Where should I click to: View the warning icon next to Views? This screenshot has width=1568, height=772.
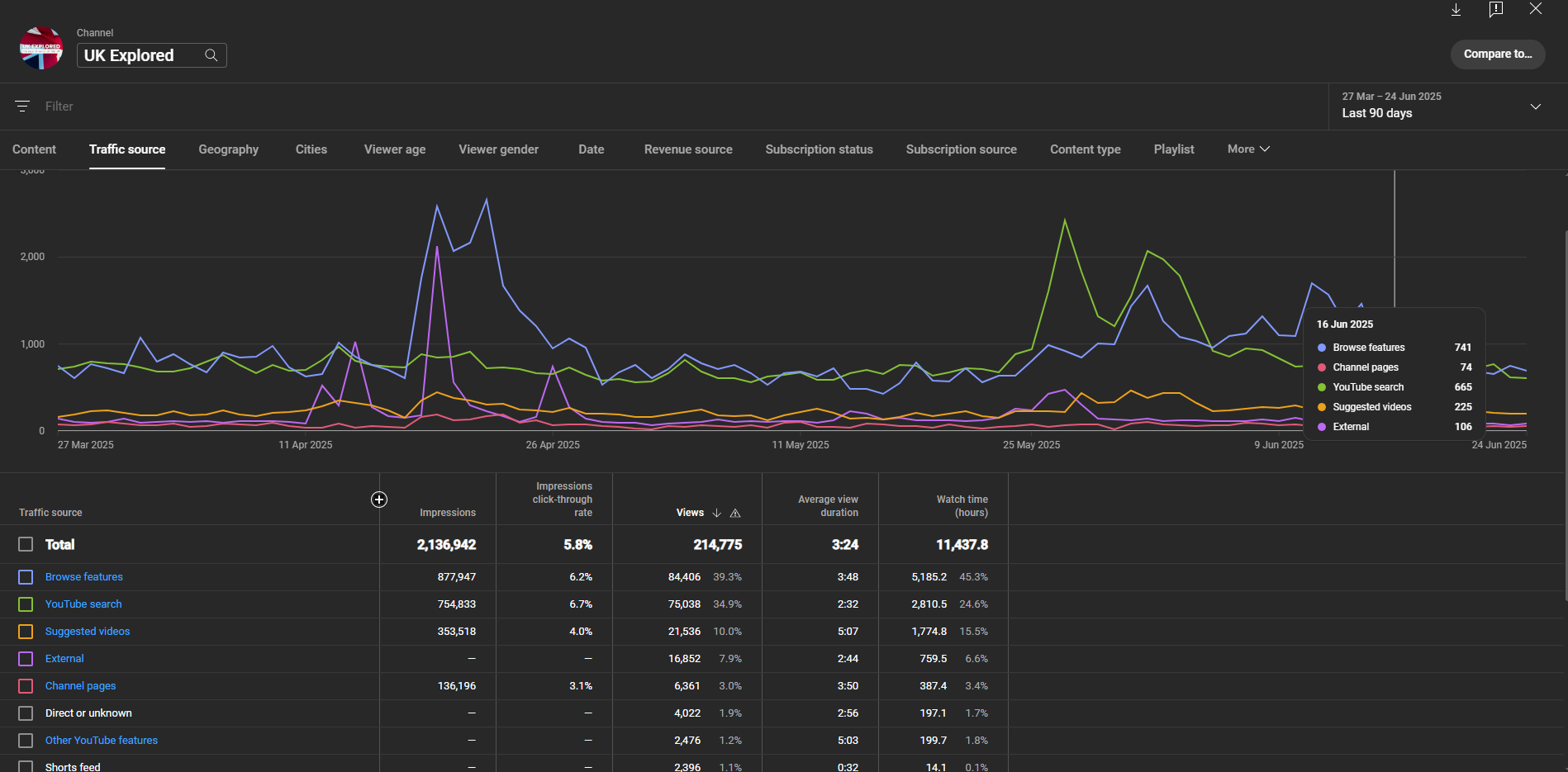pyautogui.click(x=735, y=513)
